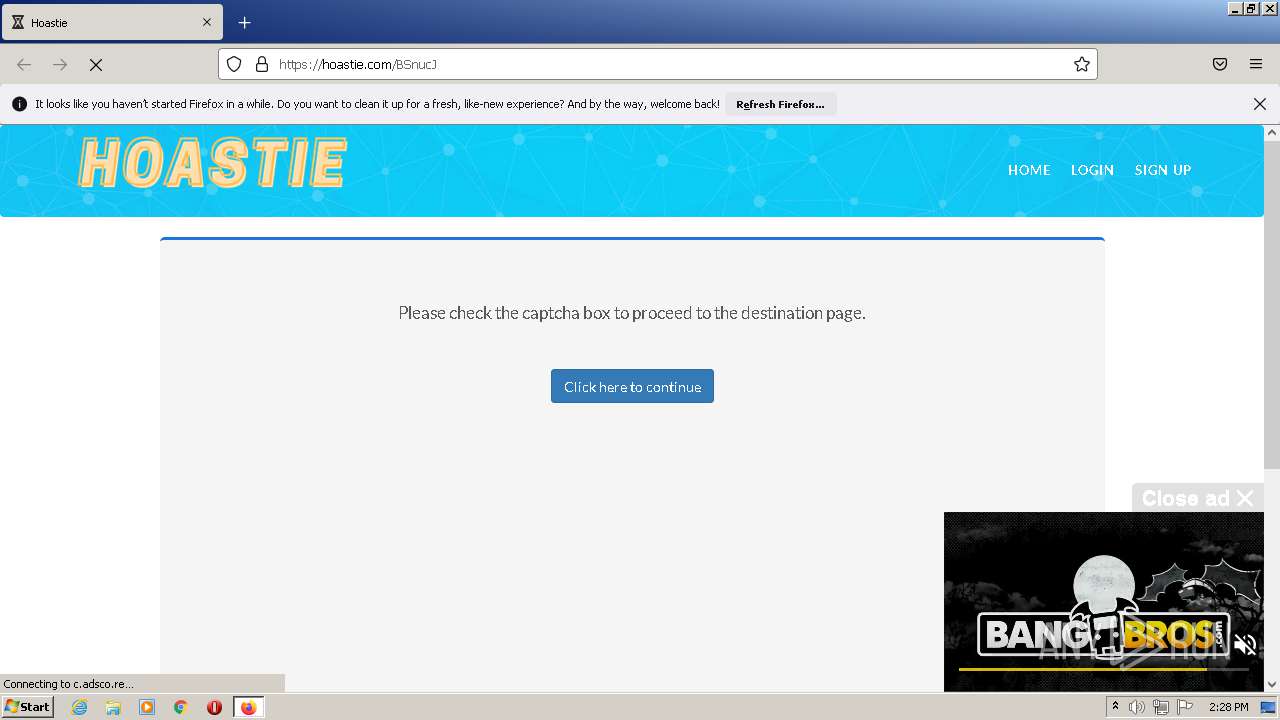
Task: Click the video ad thumbnail
Action: (1103, 601)
